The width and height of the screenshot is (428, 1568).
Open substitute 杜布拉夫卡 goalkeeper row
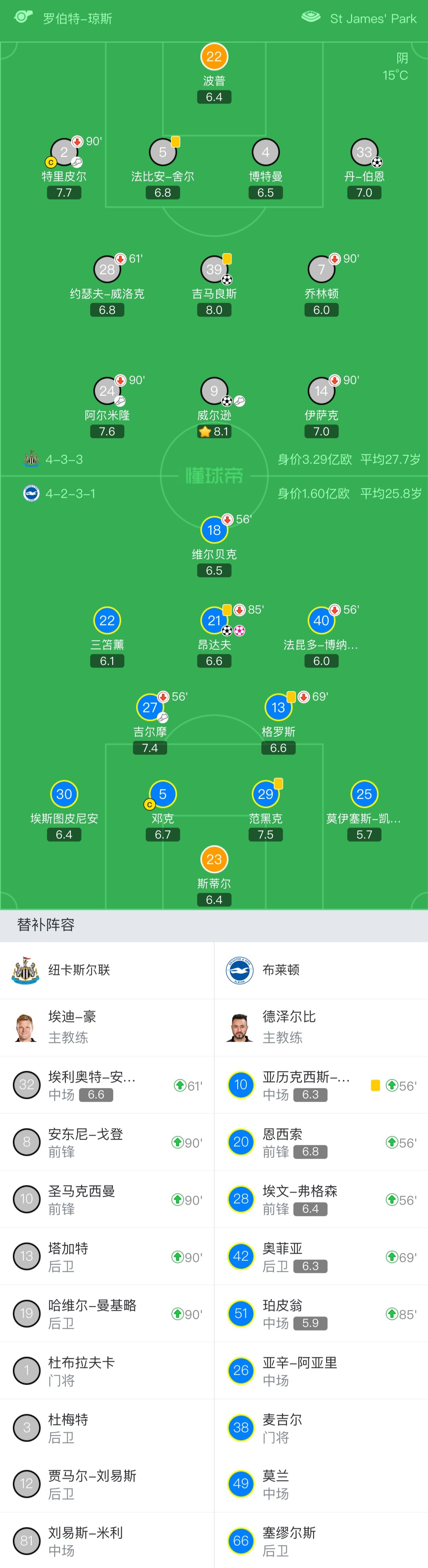pos(107,1371)
